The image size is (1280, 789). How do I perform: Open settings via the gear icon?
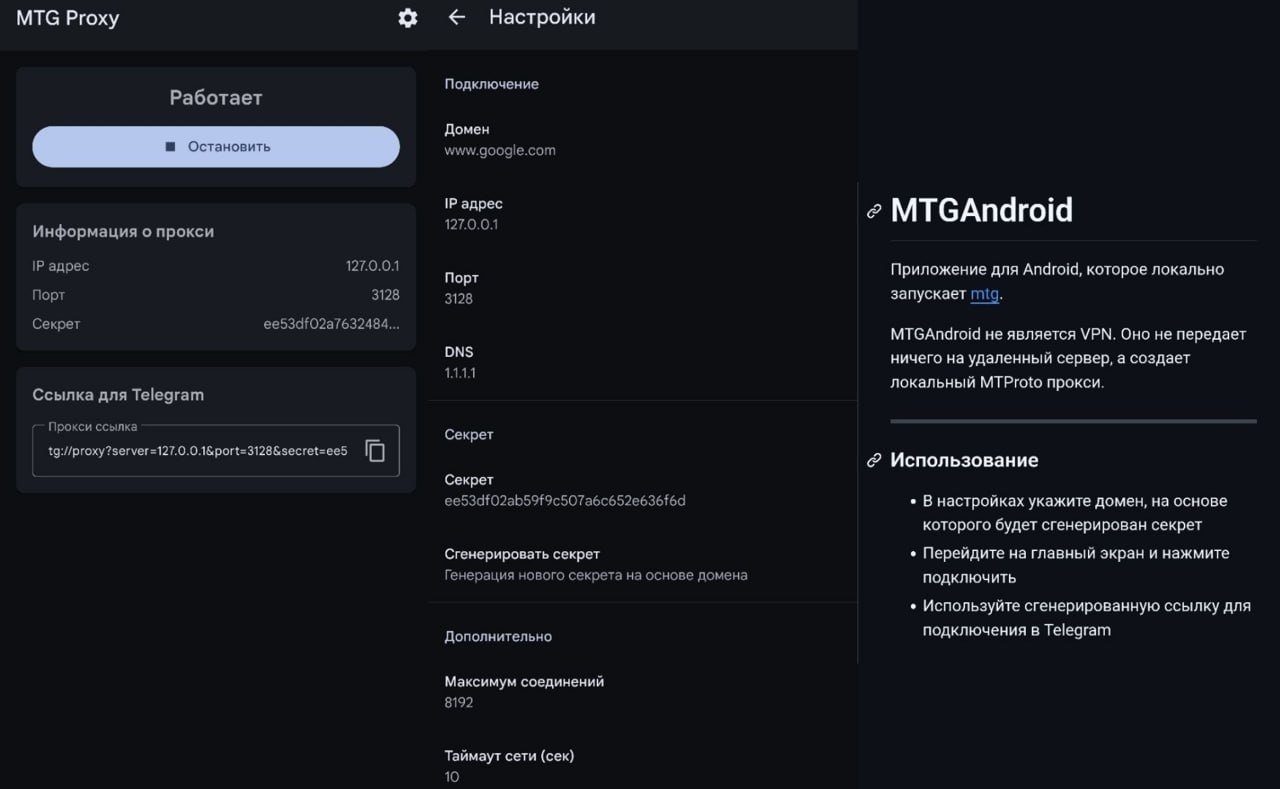pos(407,18)
